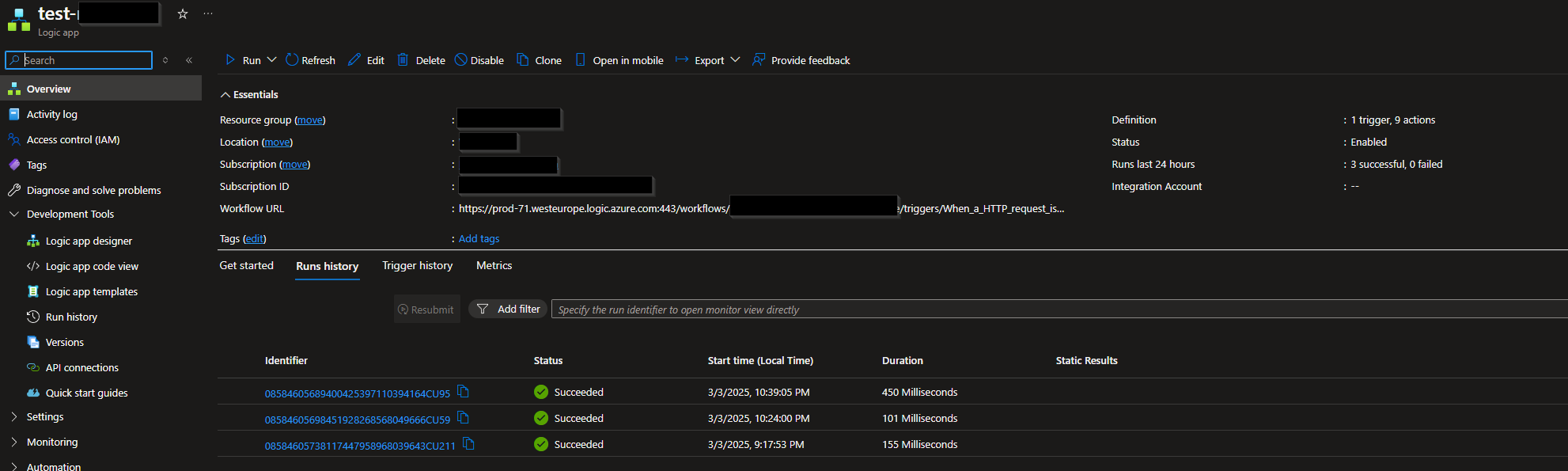Viewport: 1568px width, 471px height.
Task: Click the Add tags link
Action: (x=479, y=238)
